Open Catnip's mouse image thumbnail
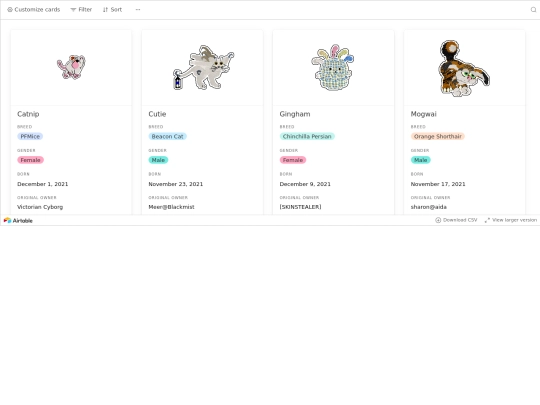 71,67
